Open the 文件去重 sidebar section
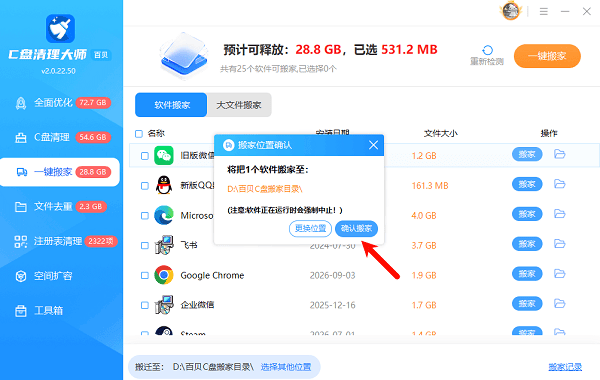600x380 pixels. 61,207
